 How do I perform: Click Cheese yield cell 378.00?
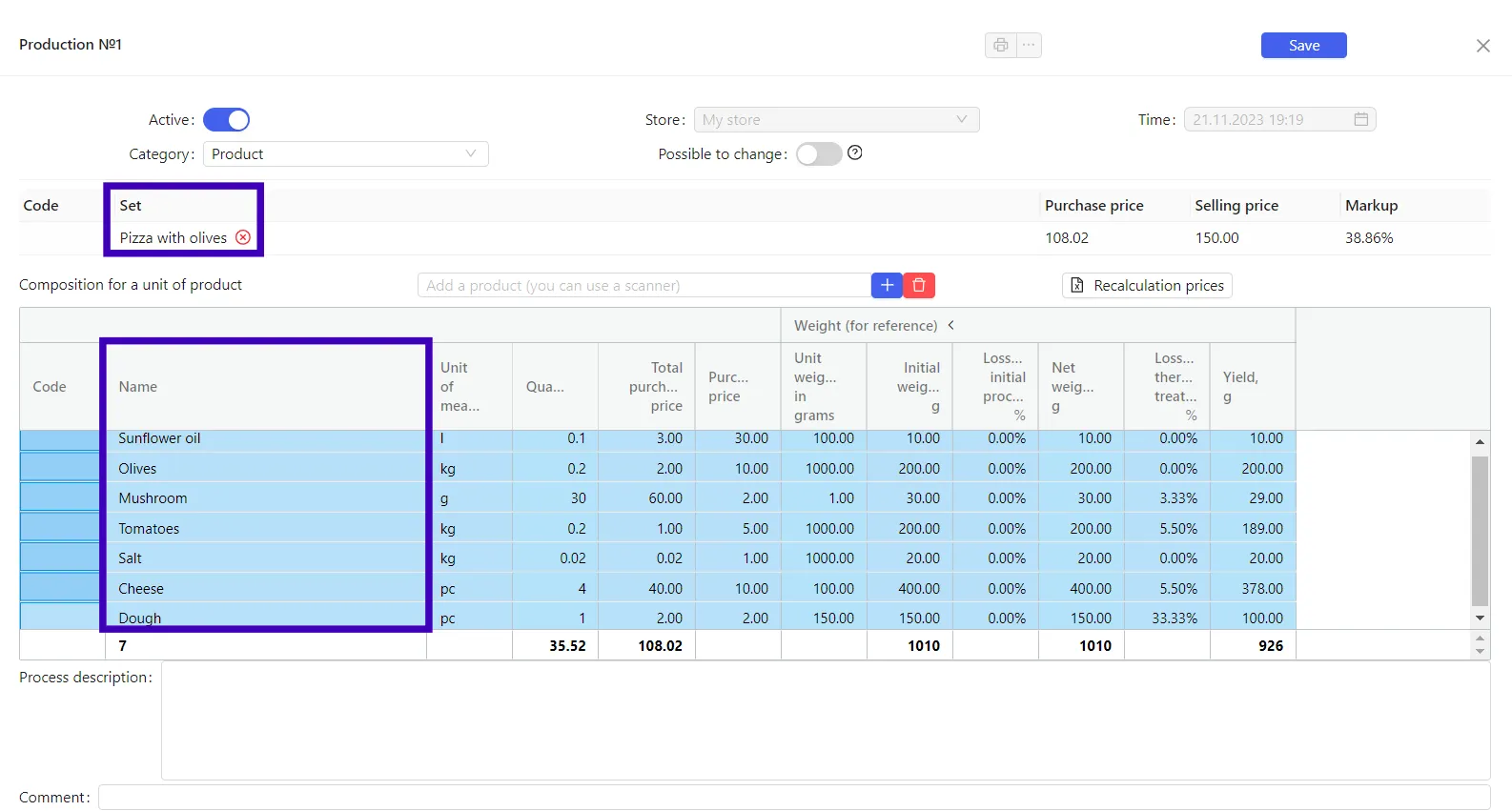pos(1253,589)
